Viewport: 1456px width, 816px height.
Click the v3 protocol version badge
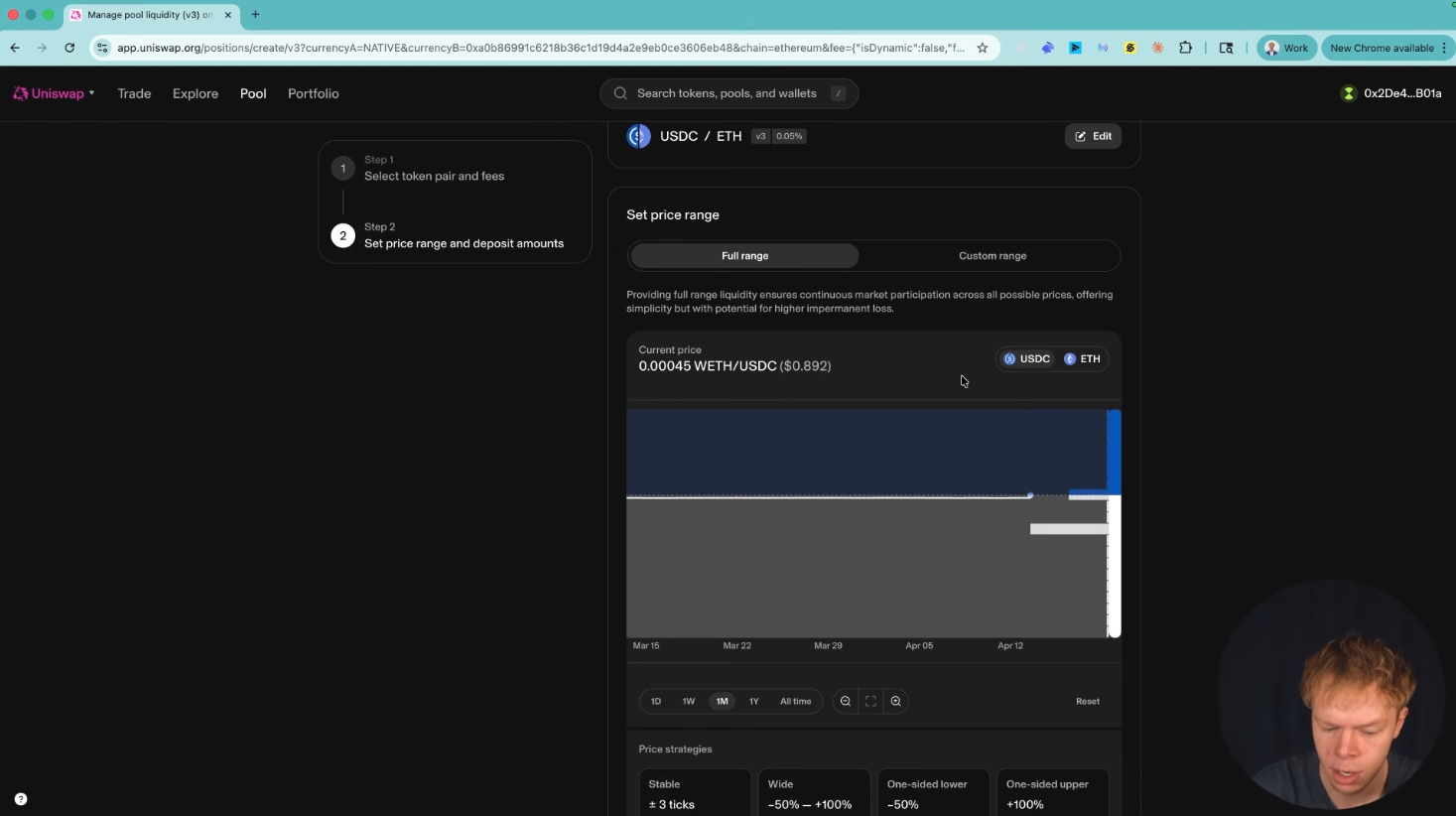pos(761,136)
